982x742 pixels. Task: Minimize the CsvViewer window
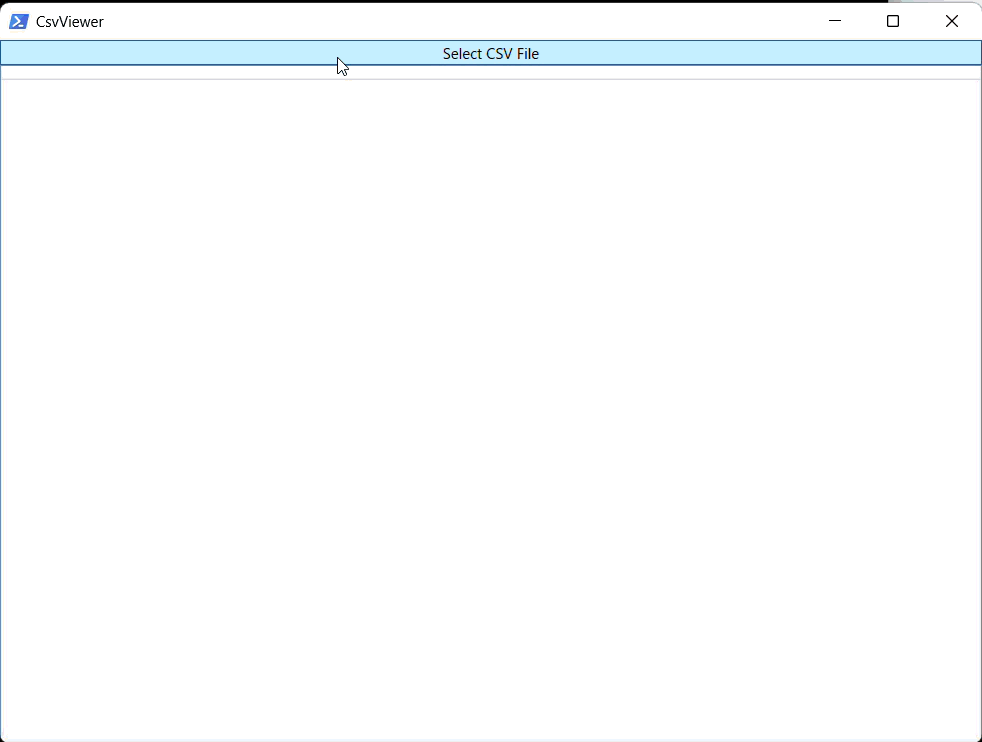click(835, 21)
